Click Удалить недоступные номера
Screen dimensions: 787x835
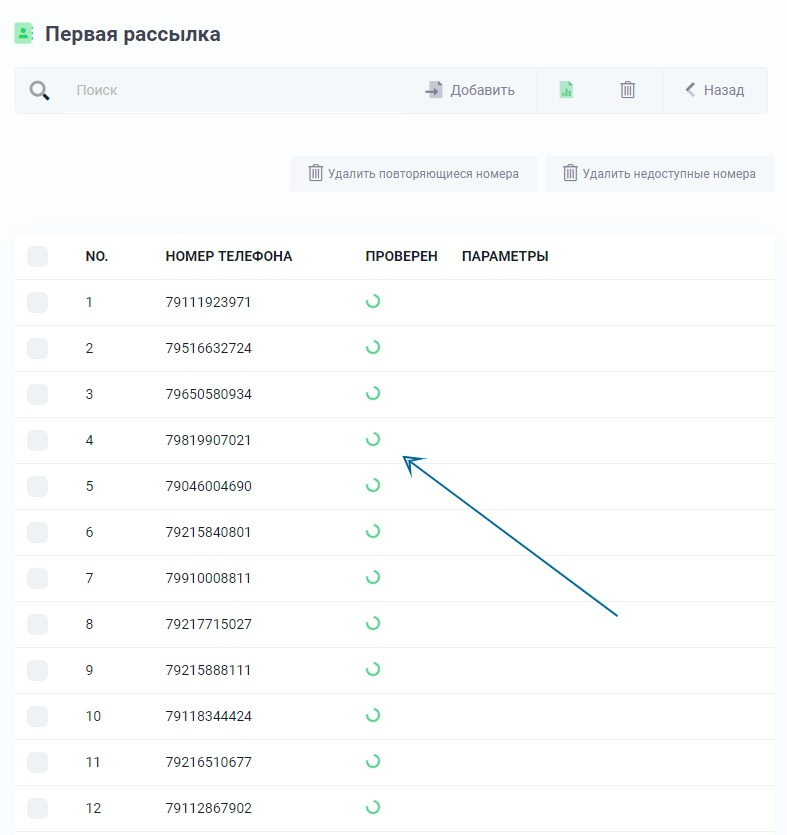pyautogui.click(x=660, y=174)
